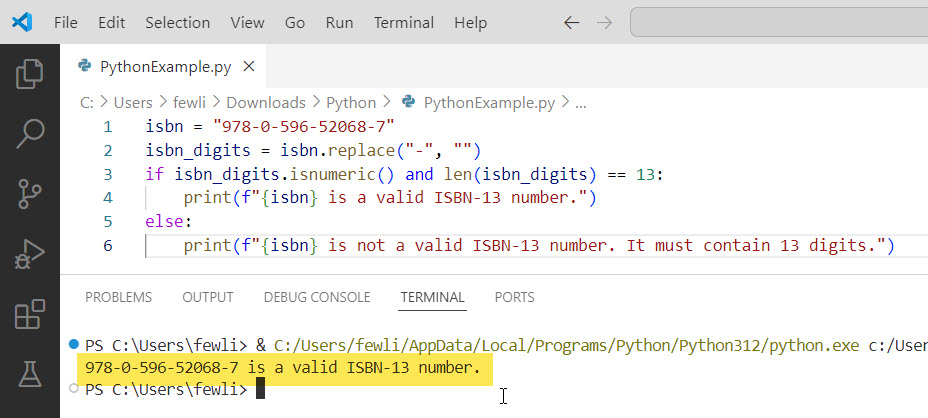The height and width of the screenshot is (418, 928).
Task: Open the Help menu
Action: (471, 22)
